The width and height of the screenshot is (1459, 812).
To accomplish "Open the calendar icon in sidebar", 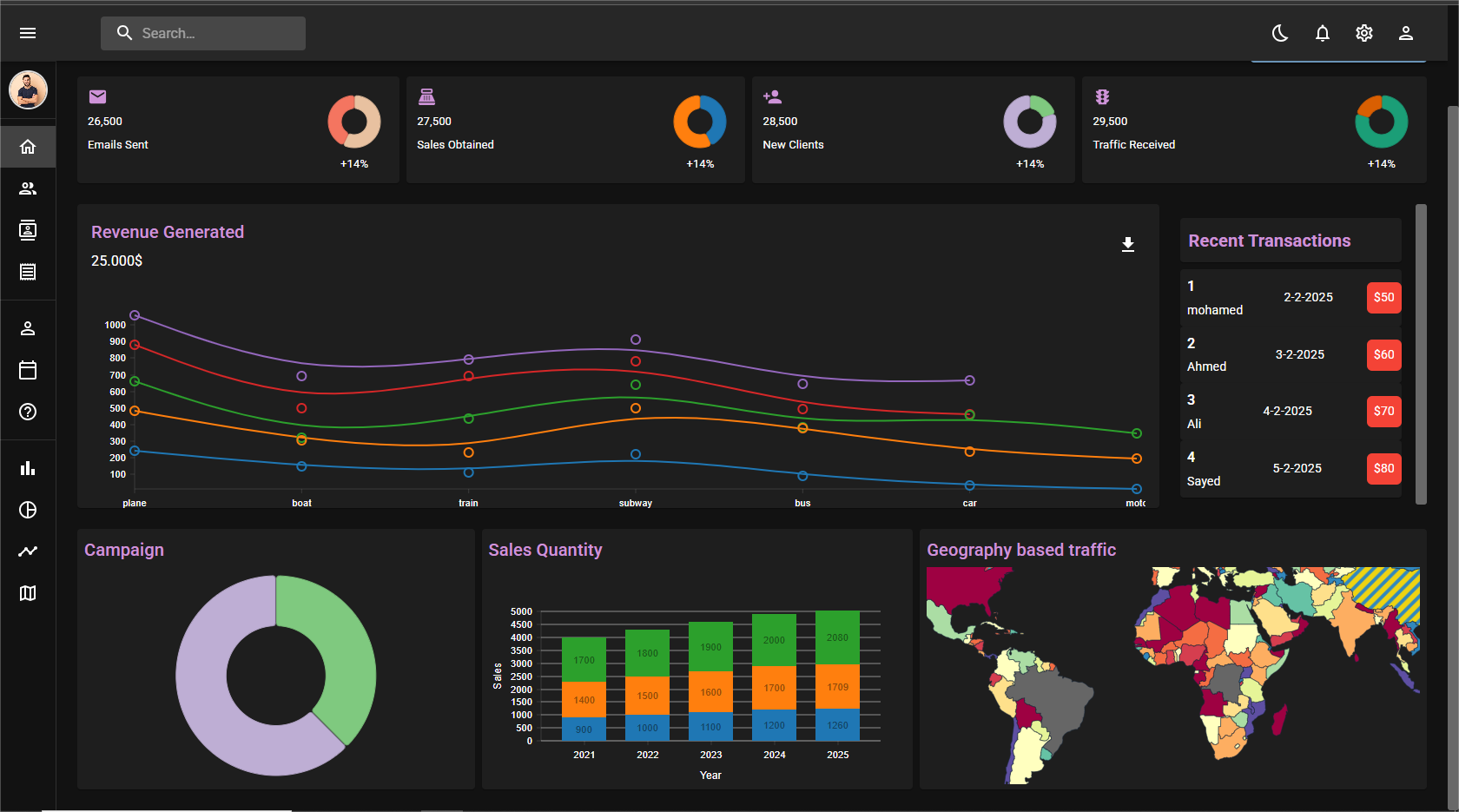I will (28, 370).
